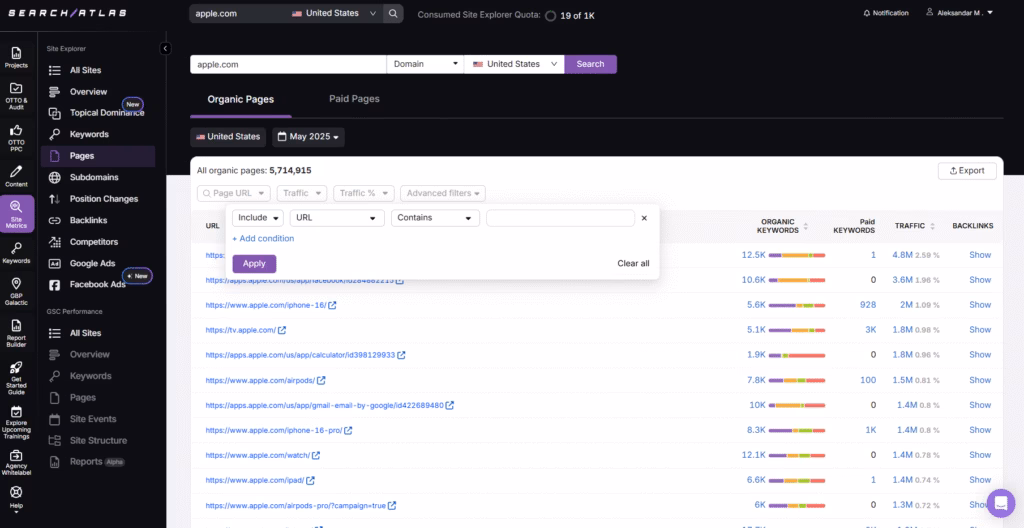Screen dimensions: 1024x528
Task: Expand the Include condition dropdown
Action: (258, 218)
